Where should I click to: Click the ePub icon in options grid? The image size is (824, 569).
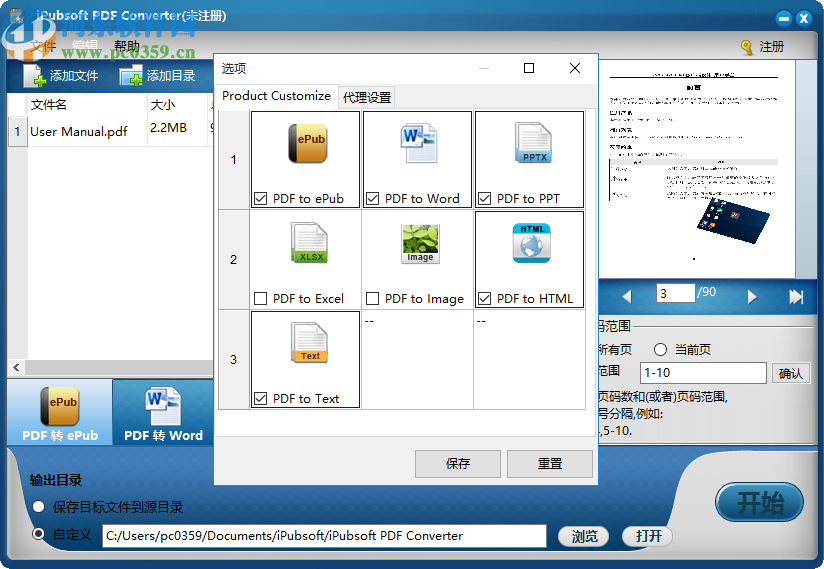pos(308,143)
